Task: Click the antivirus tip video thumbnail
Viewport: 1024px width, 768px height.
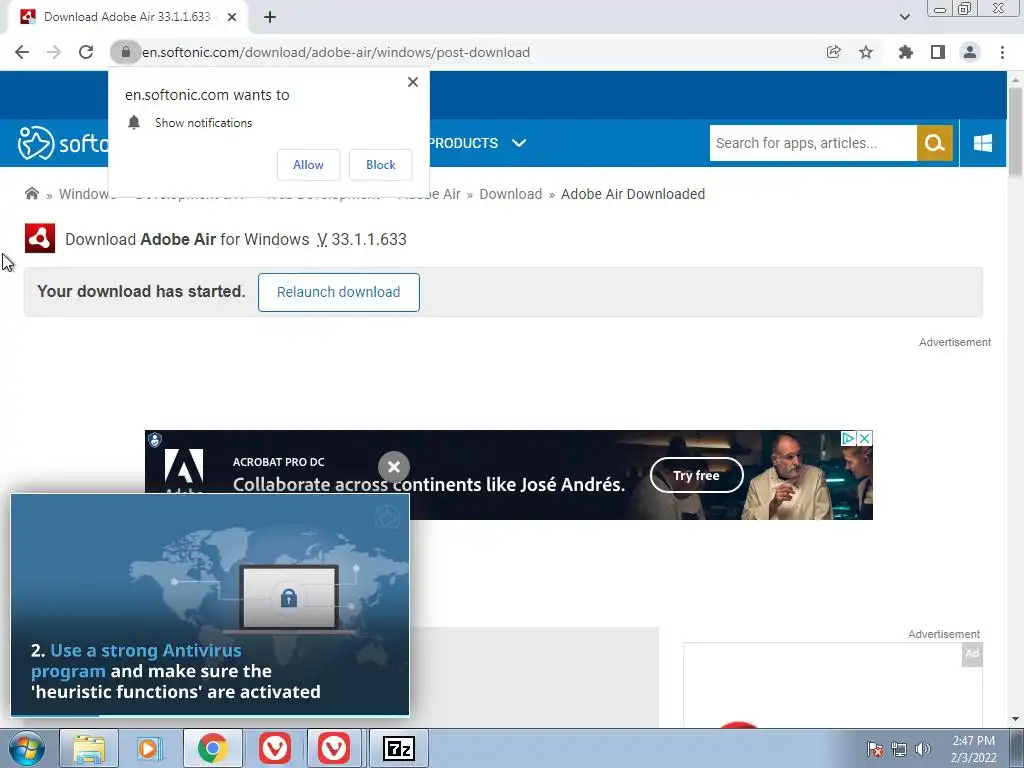Action: click(x=210, y=605)
